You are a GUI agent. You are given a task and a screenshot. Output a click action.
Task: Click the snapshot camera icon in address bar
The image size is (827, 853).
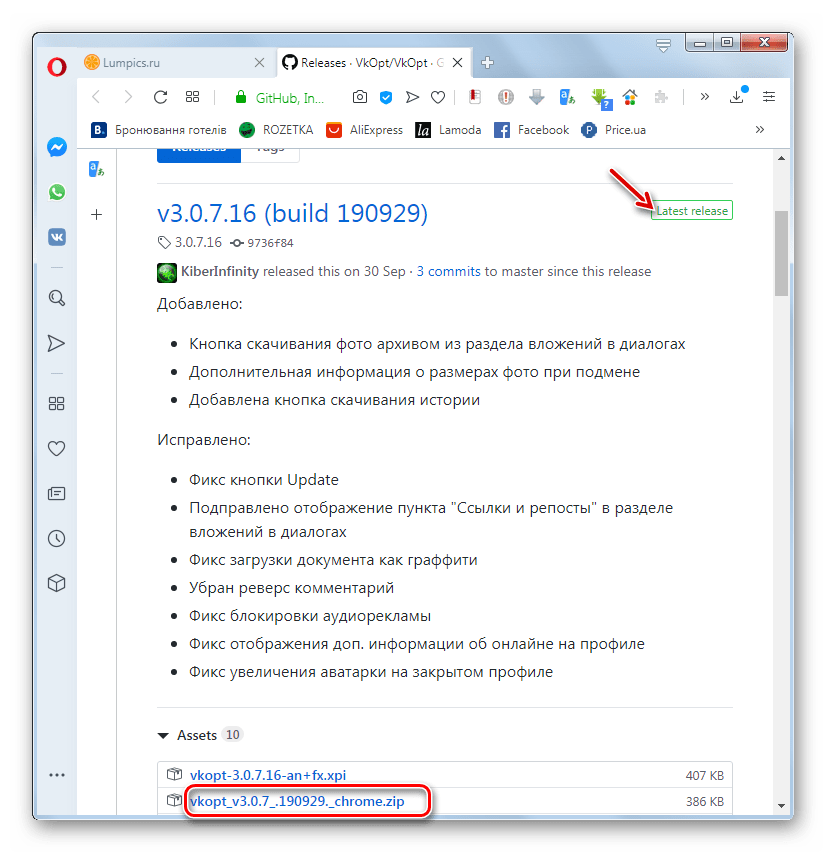(x=359, y=97)
